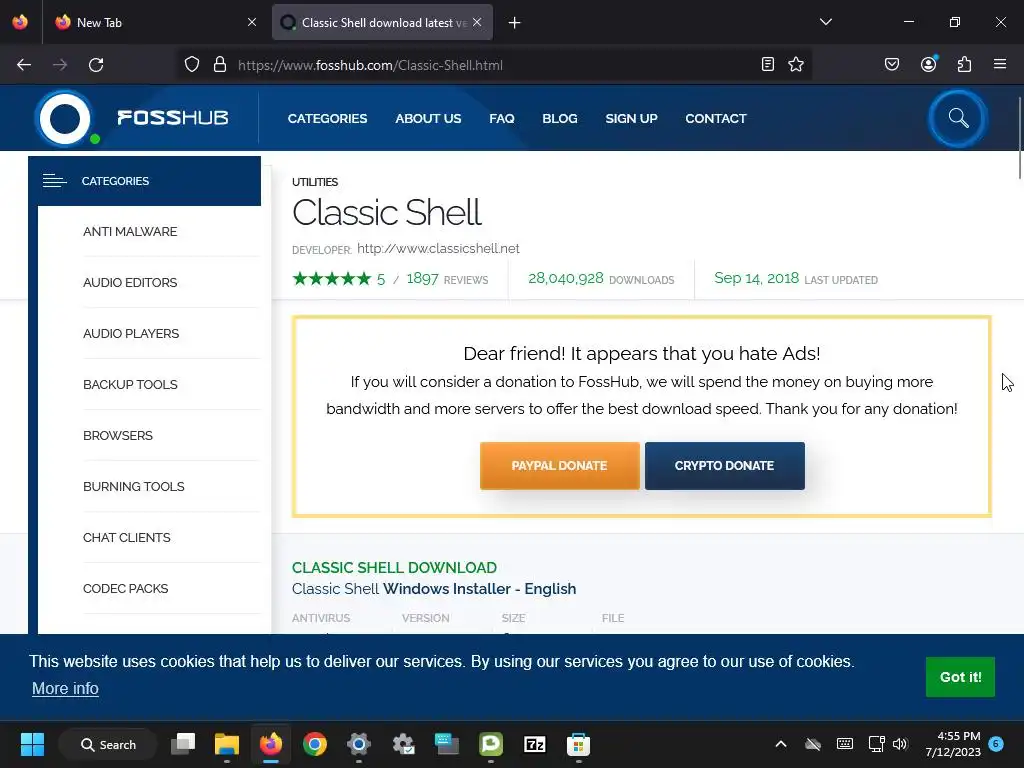This screenshot has height=768, width=1024.
Task: Dismiss cookies with Got it!
Action: (960, 677)
